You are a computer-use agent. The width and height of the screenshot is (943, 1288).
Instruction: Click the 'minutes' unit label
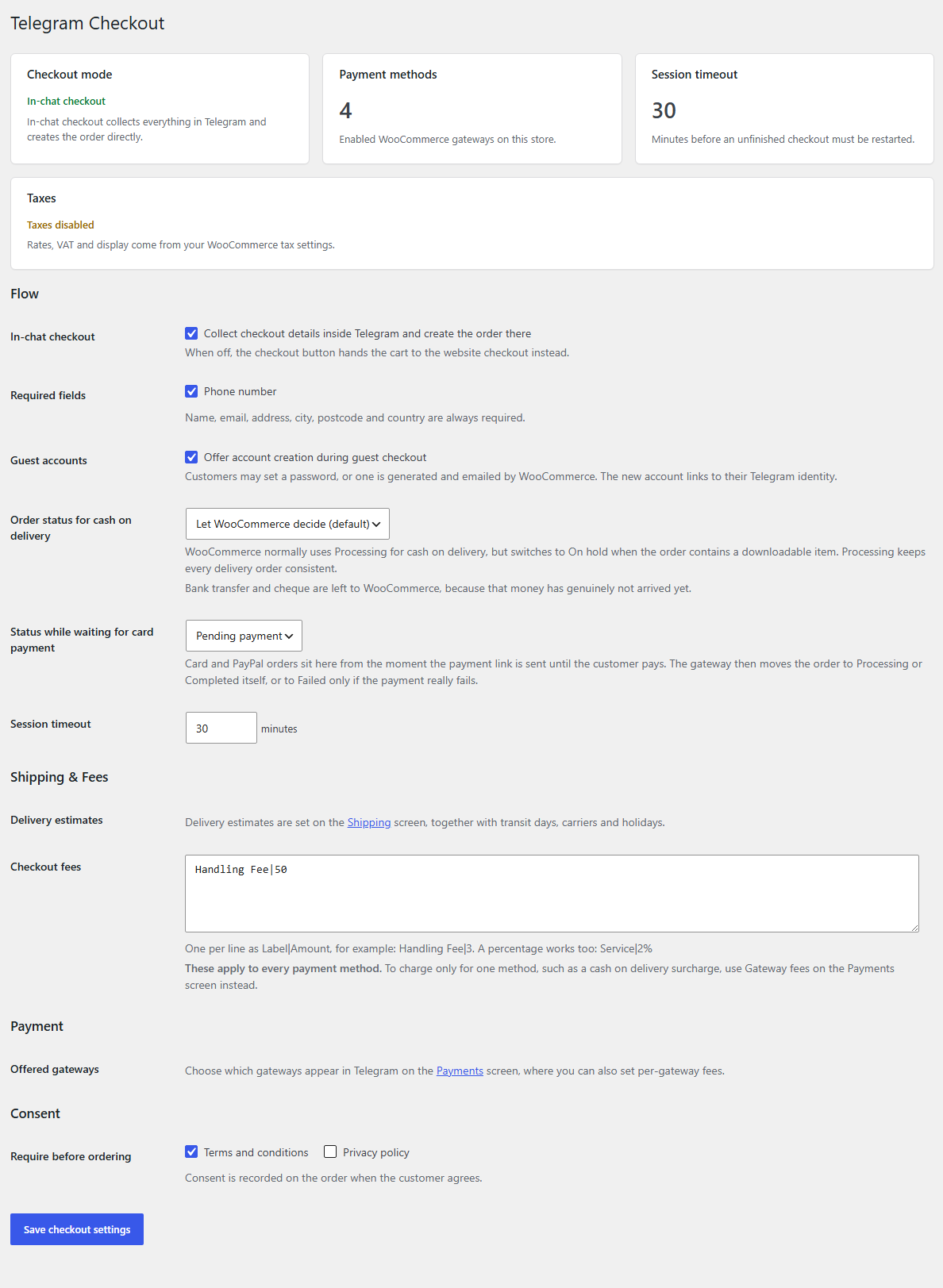(279, 729)
